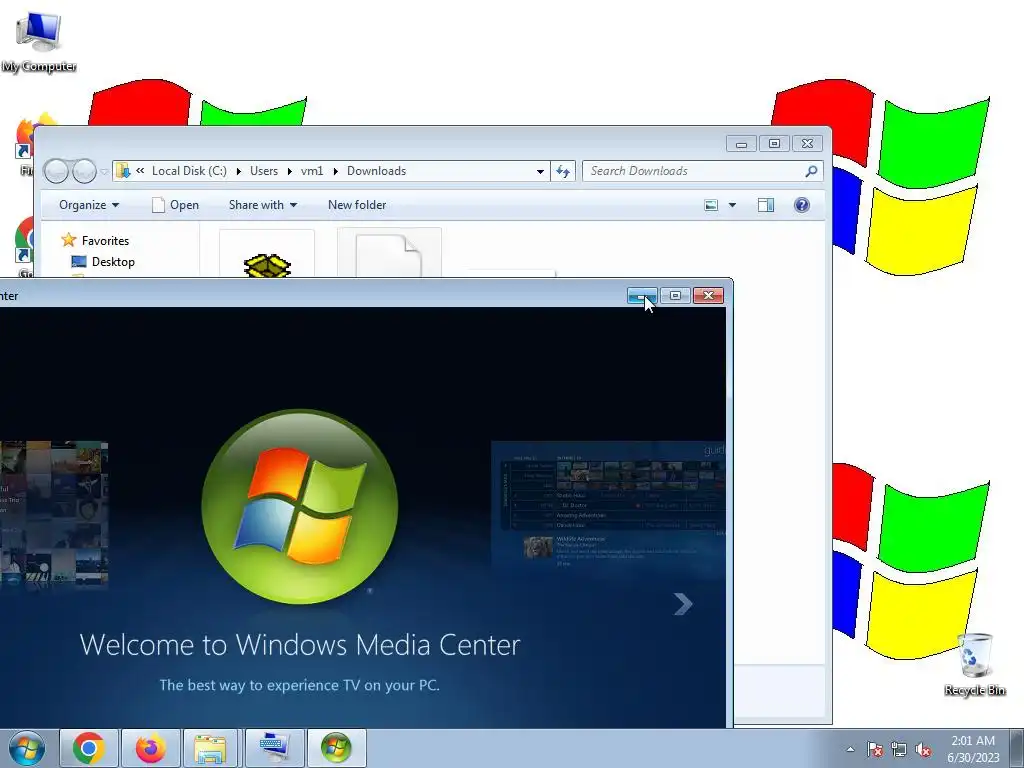Screen dimensions: 1024x768
Task: Select Desktop under Favorites
Action: (103, 262)
